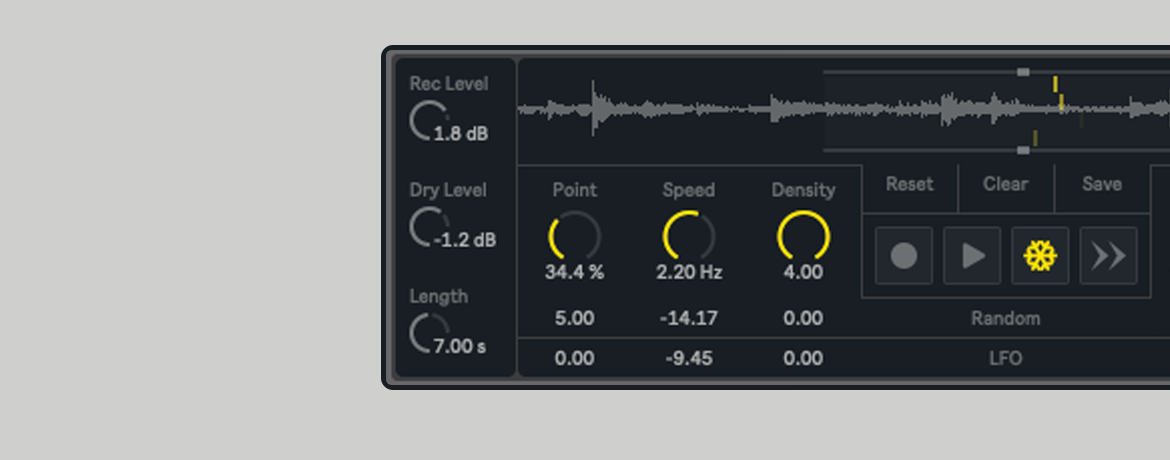
Task: Select the Speed LFO value -9.45
Action: tap(688, 358)
